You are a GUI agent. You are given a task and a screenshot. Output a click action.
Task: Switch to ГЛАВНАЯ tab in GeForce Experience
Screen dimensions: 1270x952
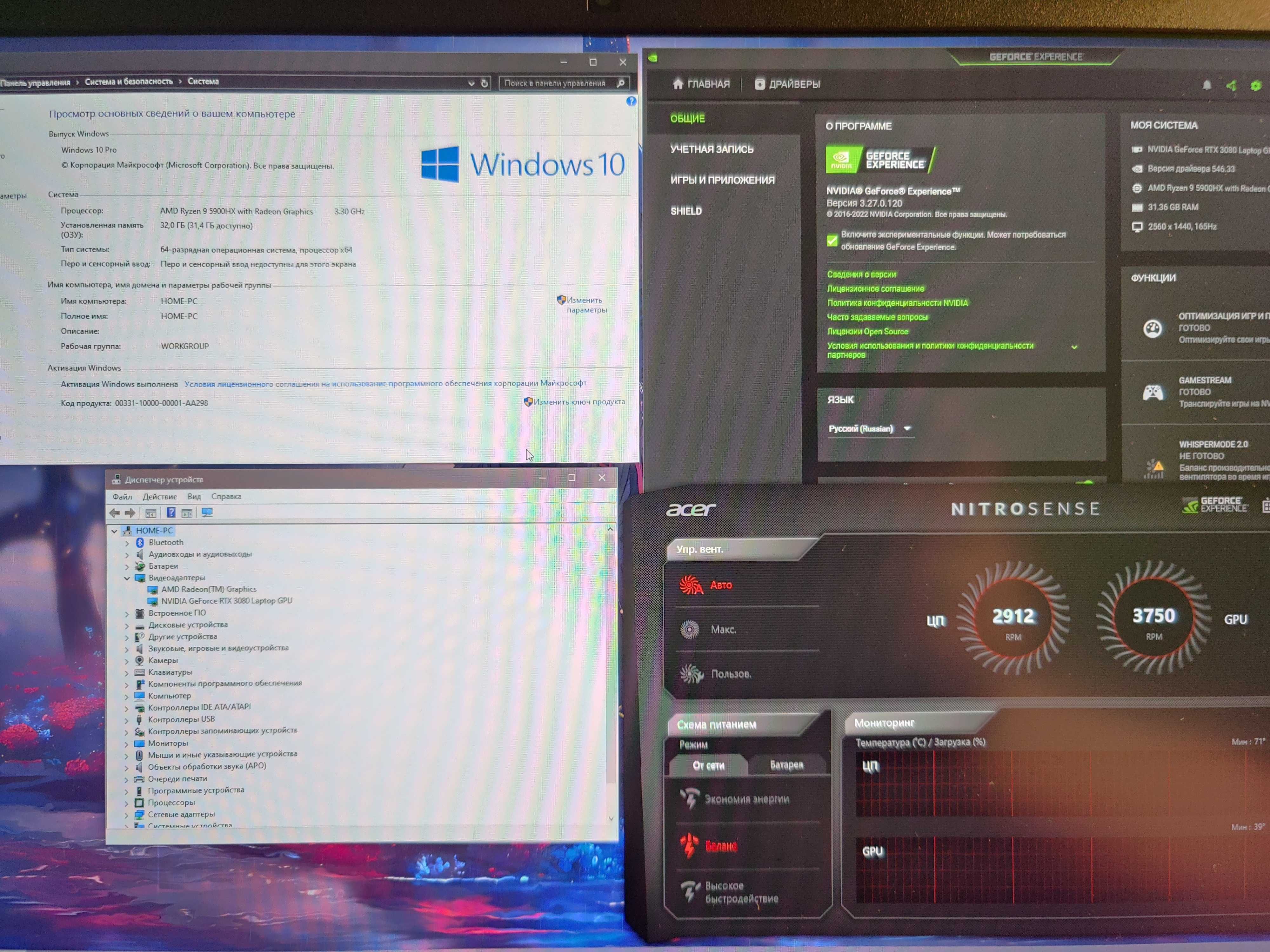701,84
